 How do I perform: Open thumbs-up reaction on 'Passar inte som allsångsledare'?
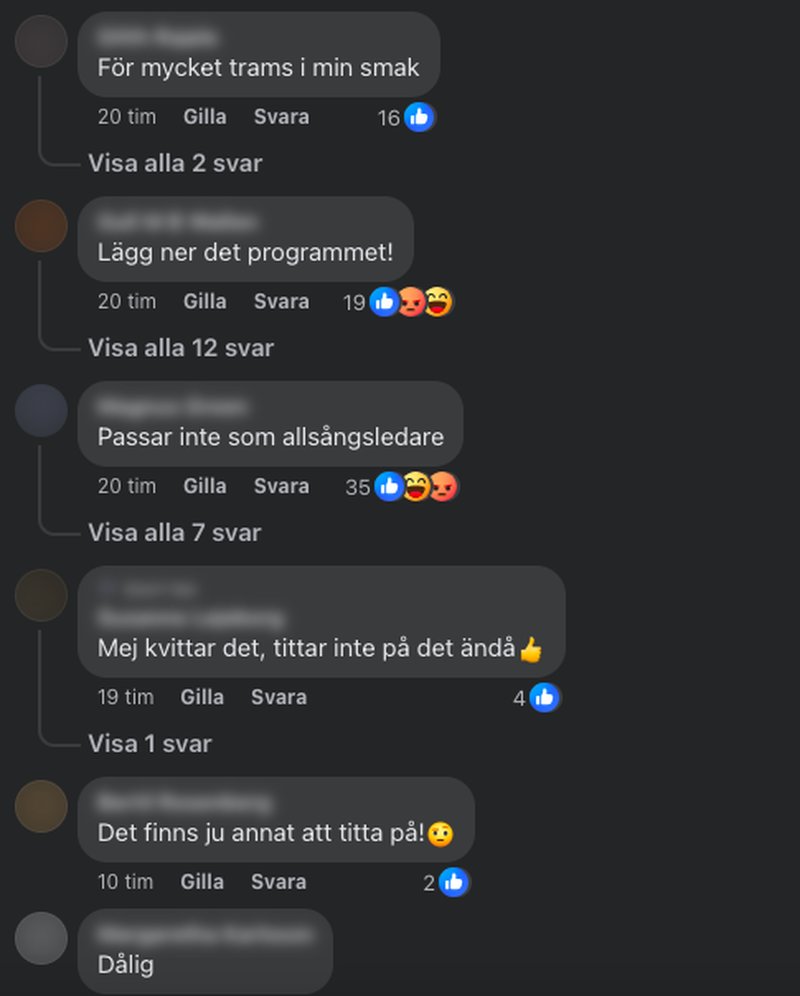(389, 487)
